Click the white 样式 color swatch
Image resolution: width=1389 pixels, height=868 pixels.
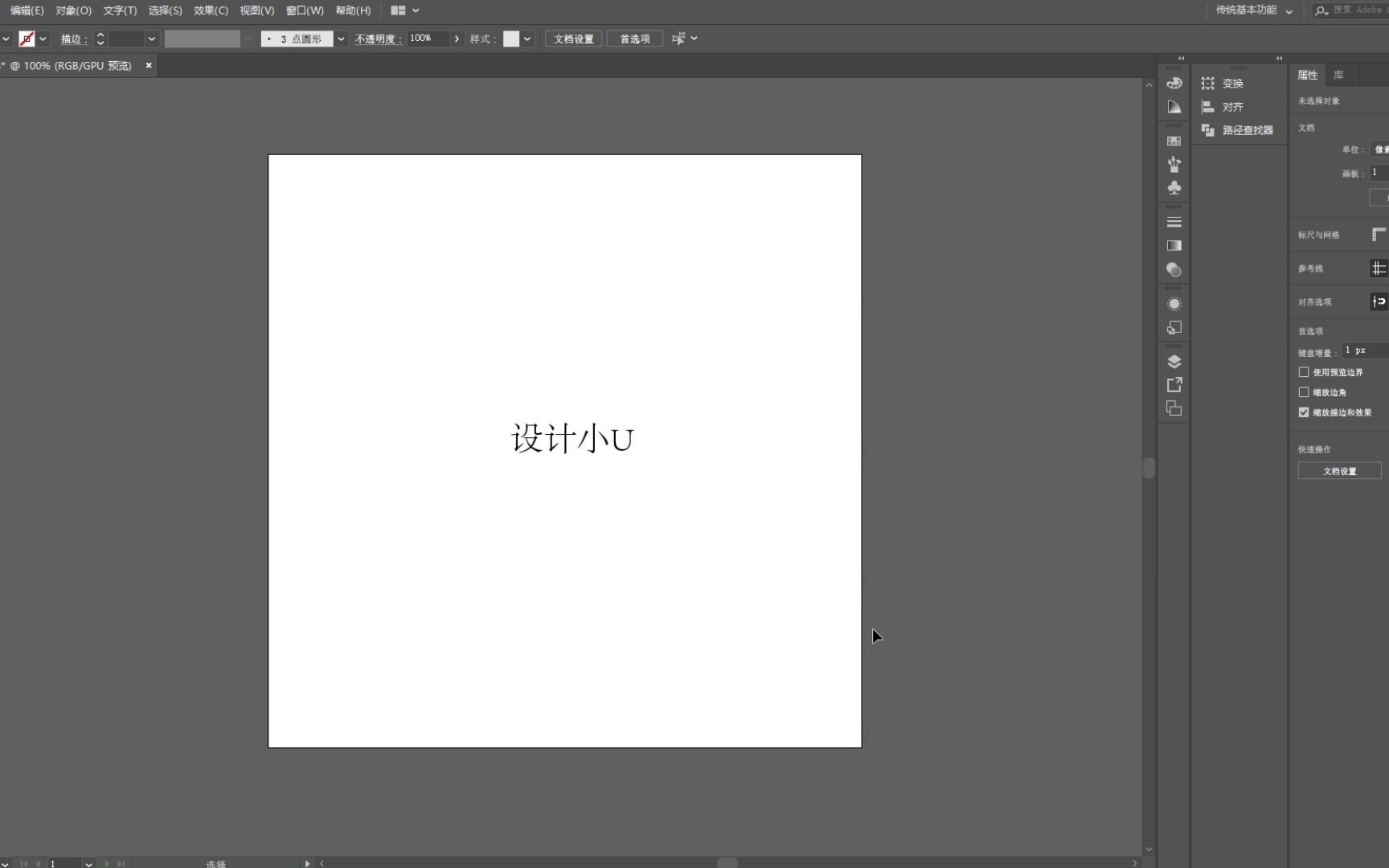pos(512,39)
